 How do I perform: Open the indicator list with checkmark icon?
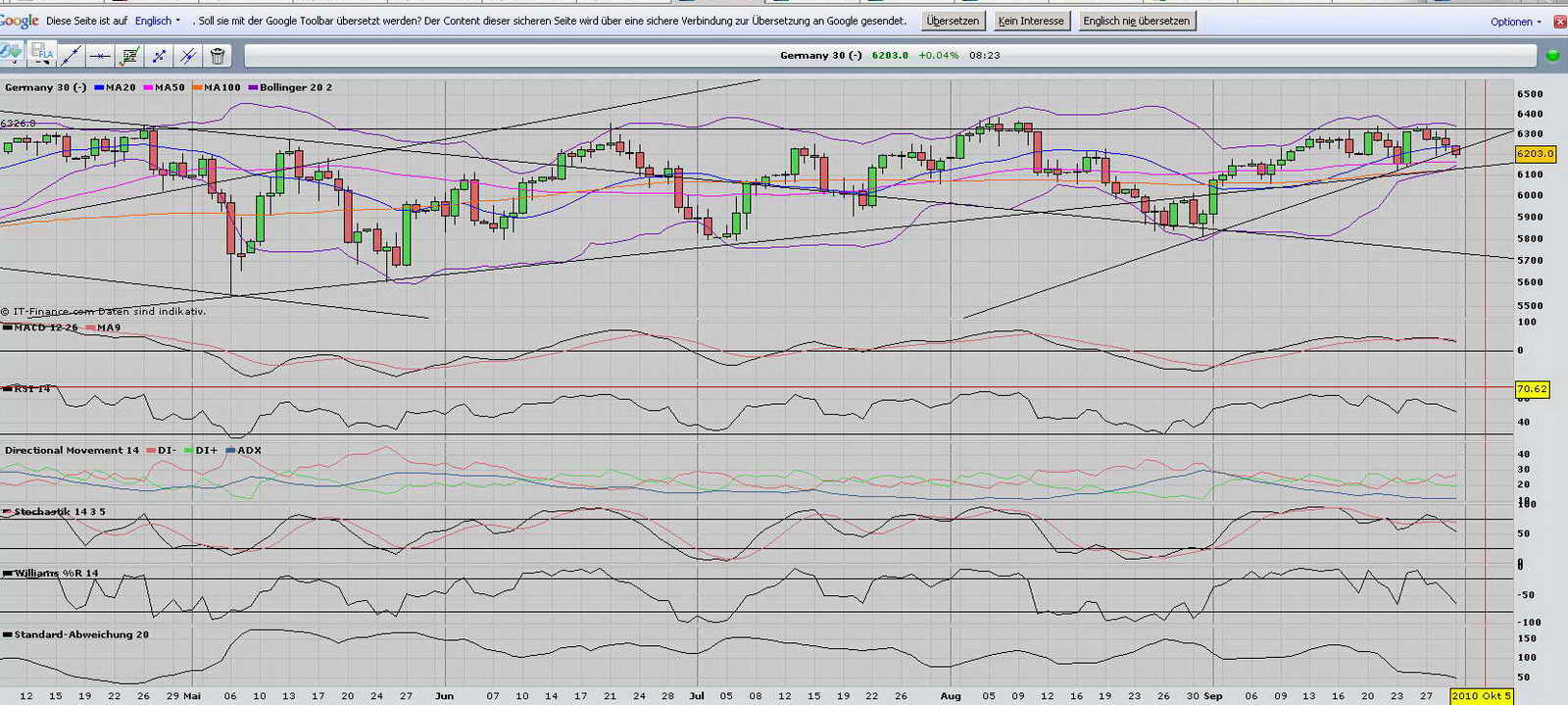pos(129,56)
